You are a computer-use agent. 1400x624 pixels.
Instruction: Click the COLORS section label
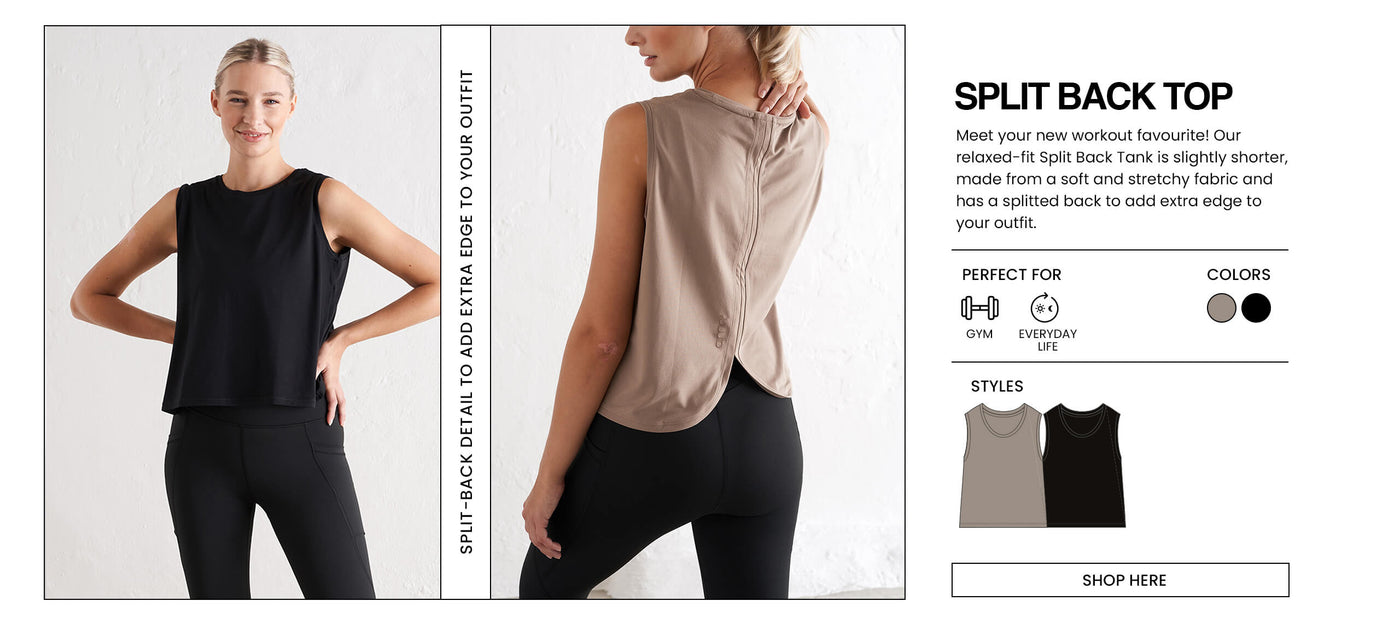click(1238, 274)
